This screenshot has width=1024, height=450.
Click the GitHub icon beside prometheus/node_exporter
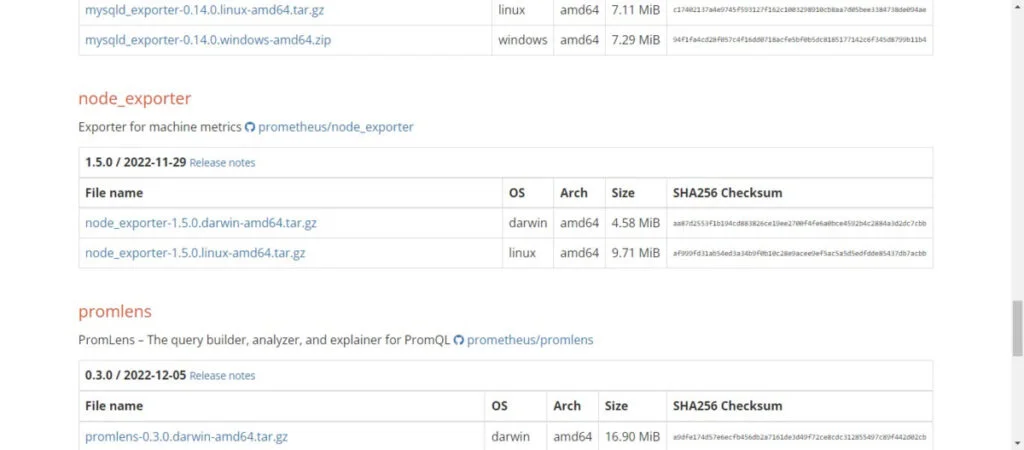point(250,128)
